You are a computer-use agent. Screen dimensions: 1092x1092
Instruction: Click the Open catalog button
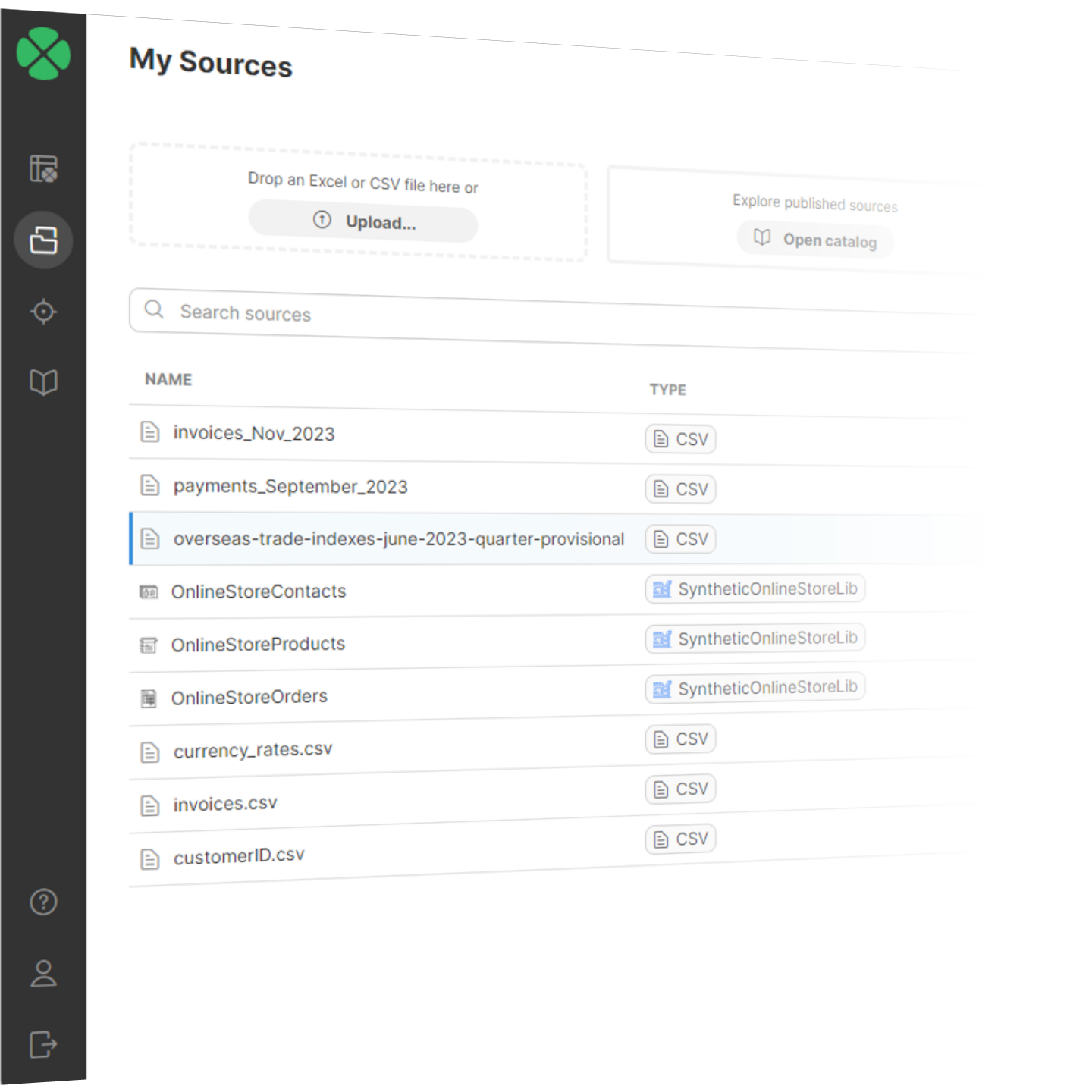(815, 240)
